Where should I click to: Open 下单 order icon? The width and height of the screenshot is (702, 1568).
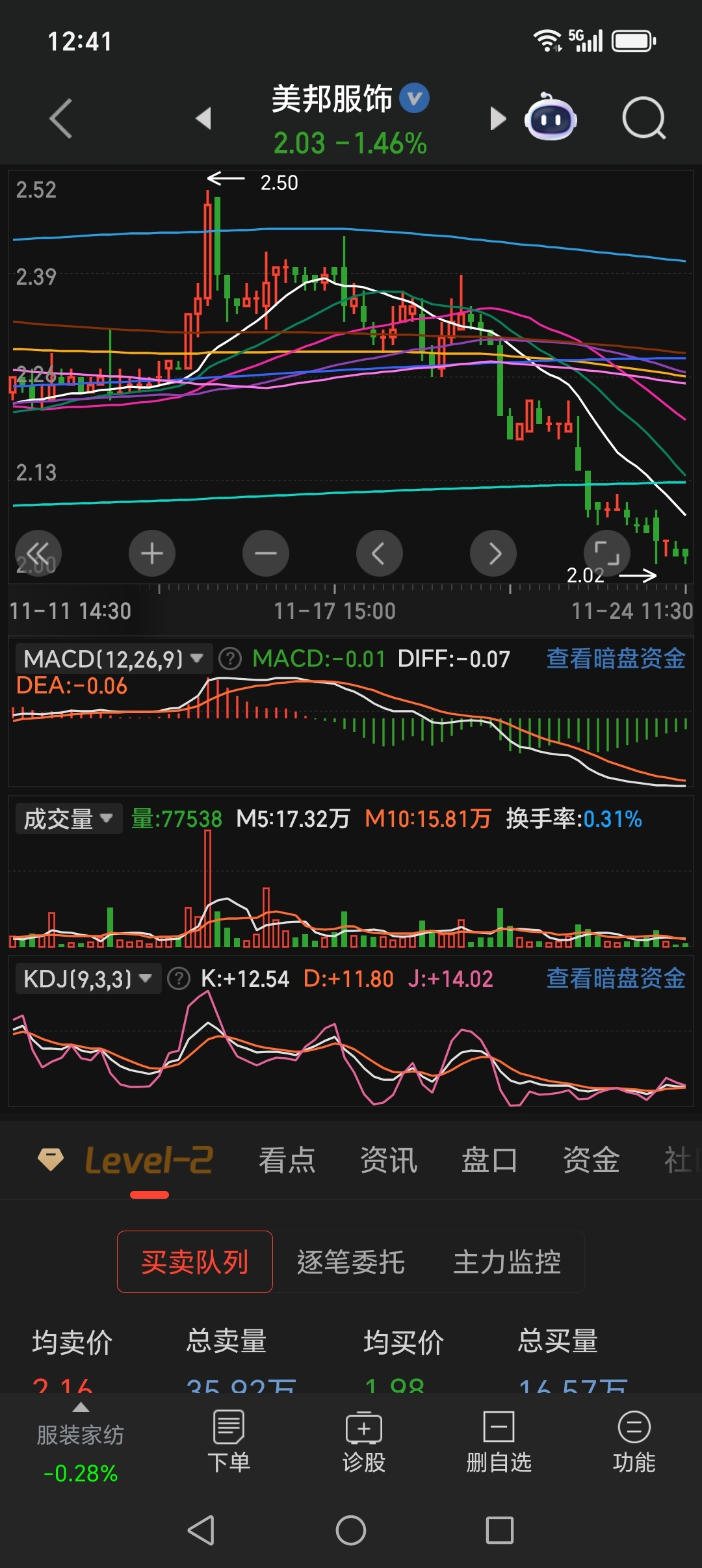[229, 1441]
